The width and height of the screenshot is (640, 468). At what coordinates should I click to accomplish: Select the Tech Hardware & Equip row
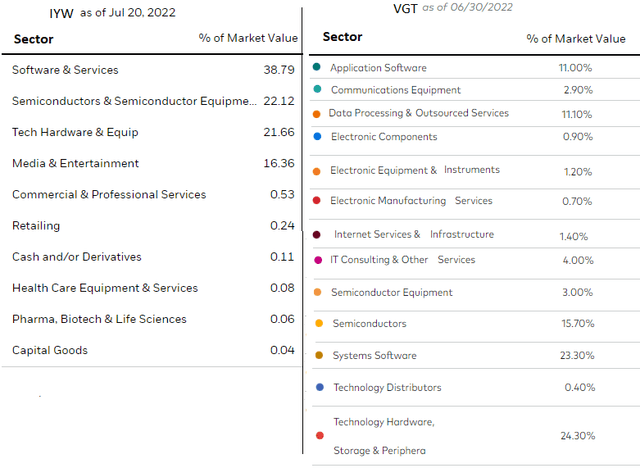[75, 132]
